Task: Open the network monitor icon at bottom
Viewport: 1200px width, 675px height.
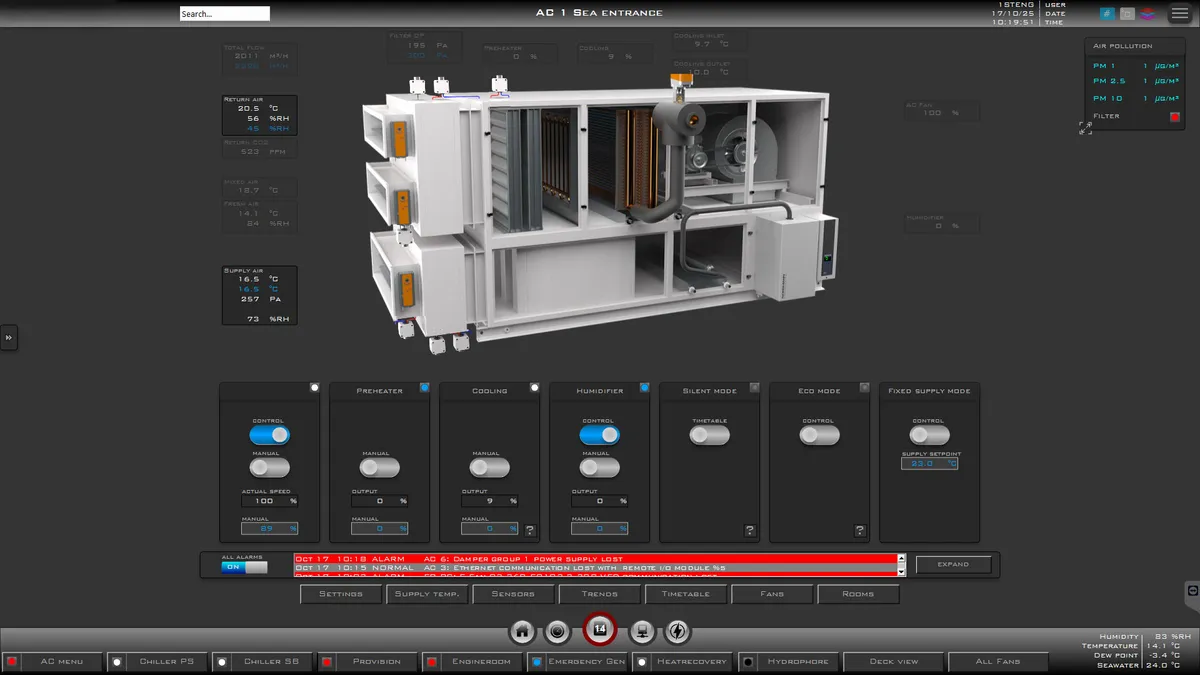Action: 642,631
